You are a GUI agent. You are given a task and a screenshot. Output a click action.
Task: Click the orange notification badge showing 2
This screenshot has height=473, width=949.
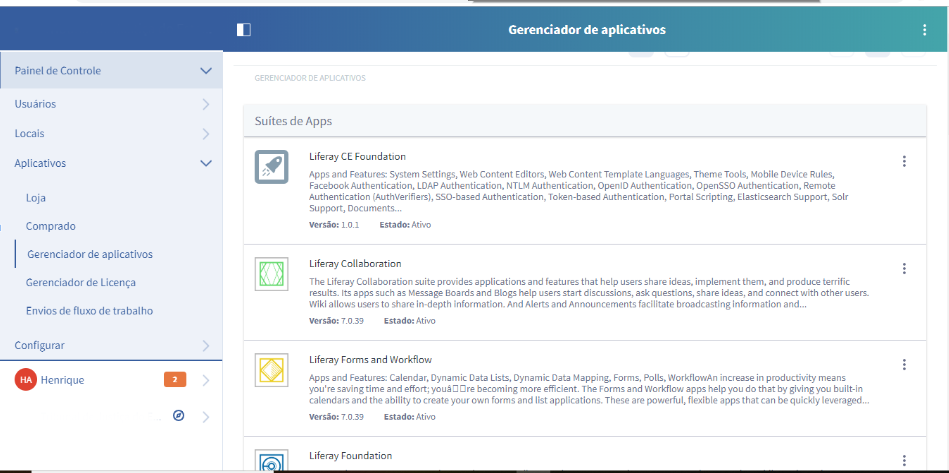[175, 380]
